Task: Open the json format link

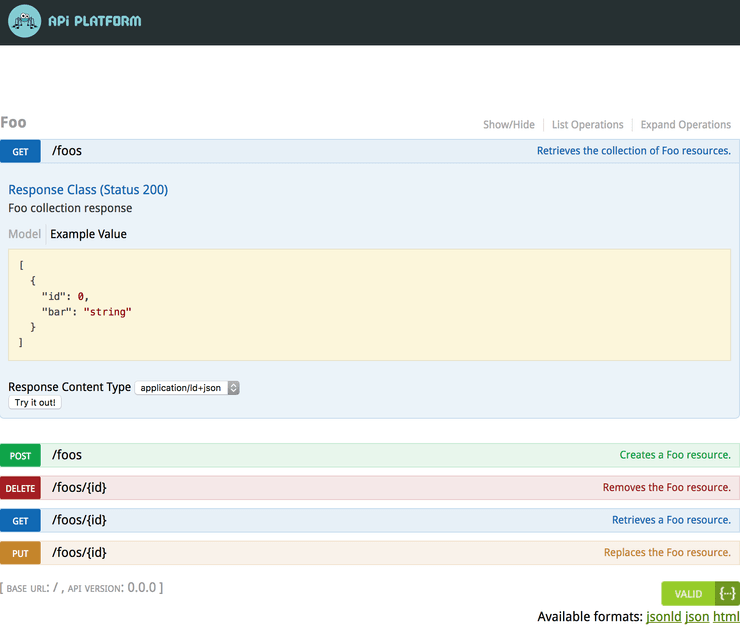Action: tap(697, 617)
